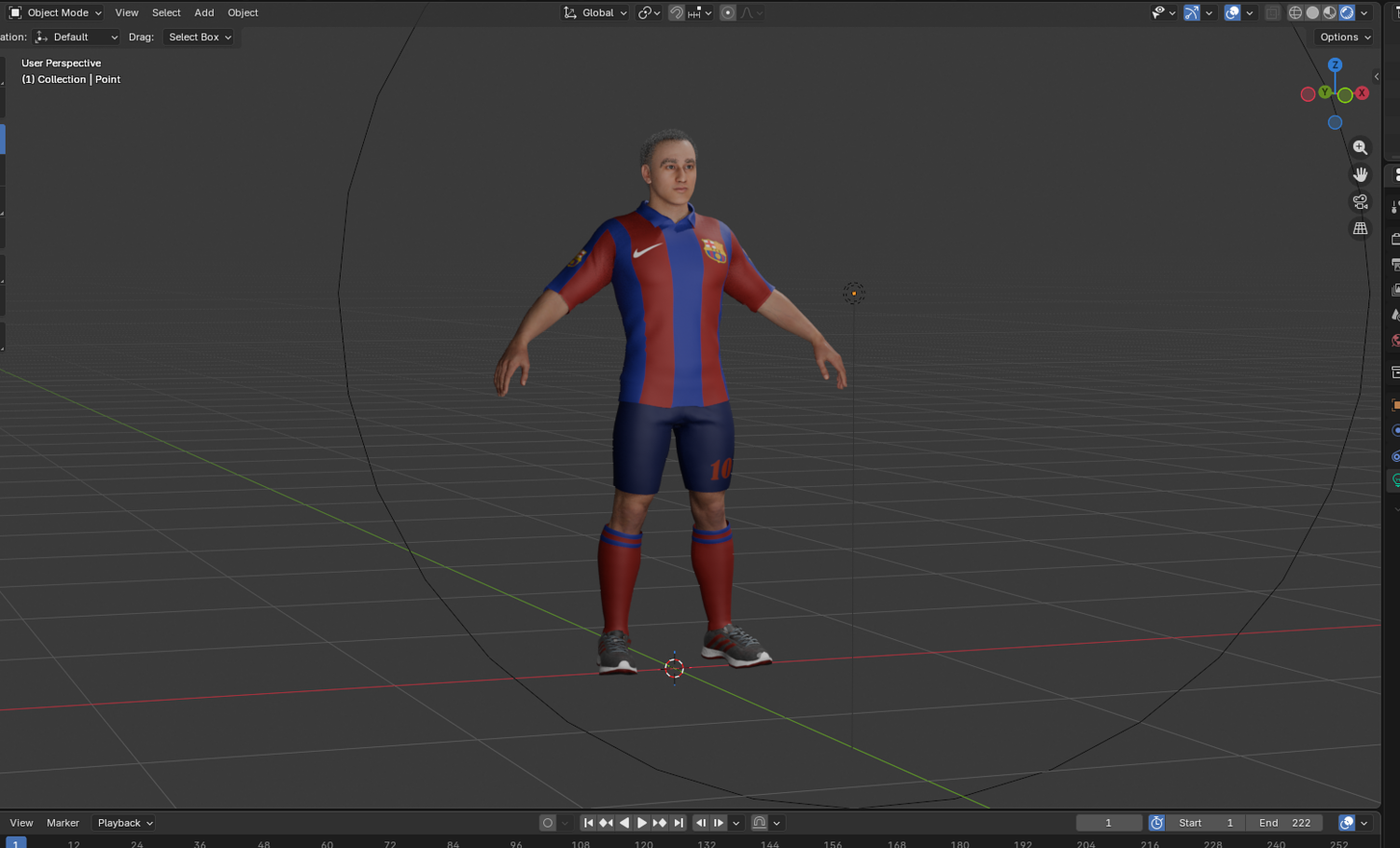Toggle camera view icon
1400x848 pixels.
pyautogui.click(x=1360, y=202)
